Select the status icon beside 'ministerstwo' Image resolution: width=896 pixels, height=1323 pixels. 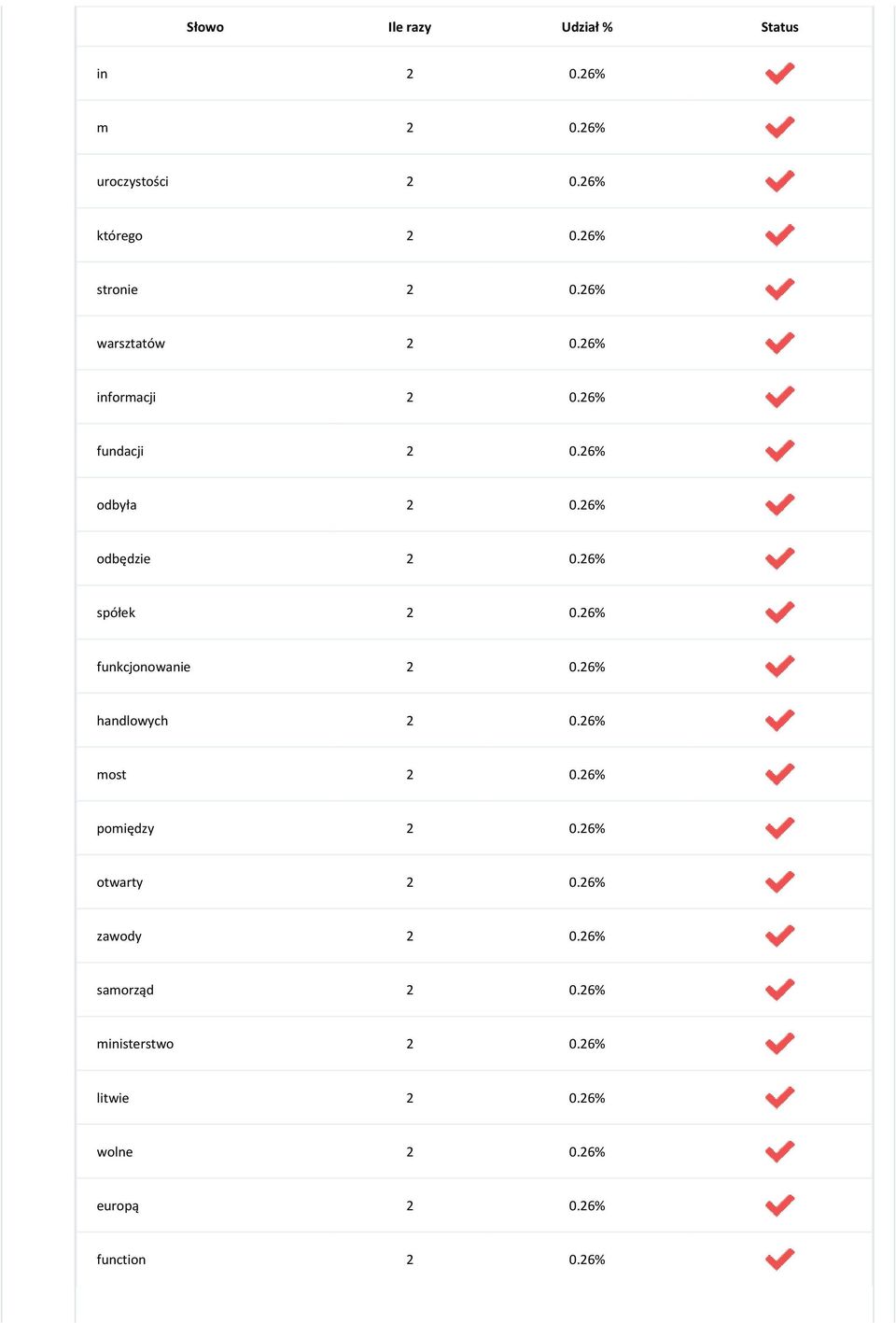tap(779, 1044)
